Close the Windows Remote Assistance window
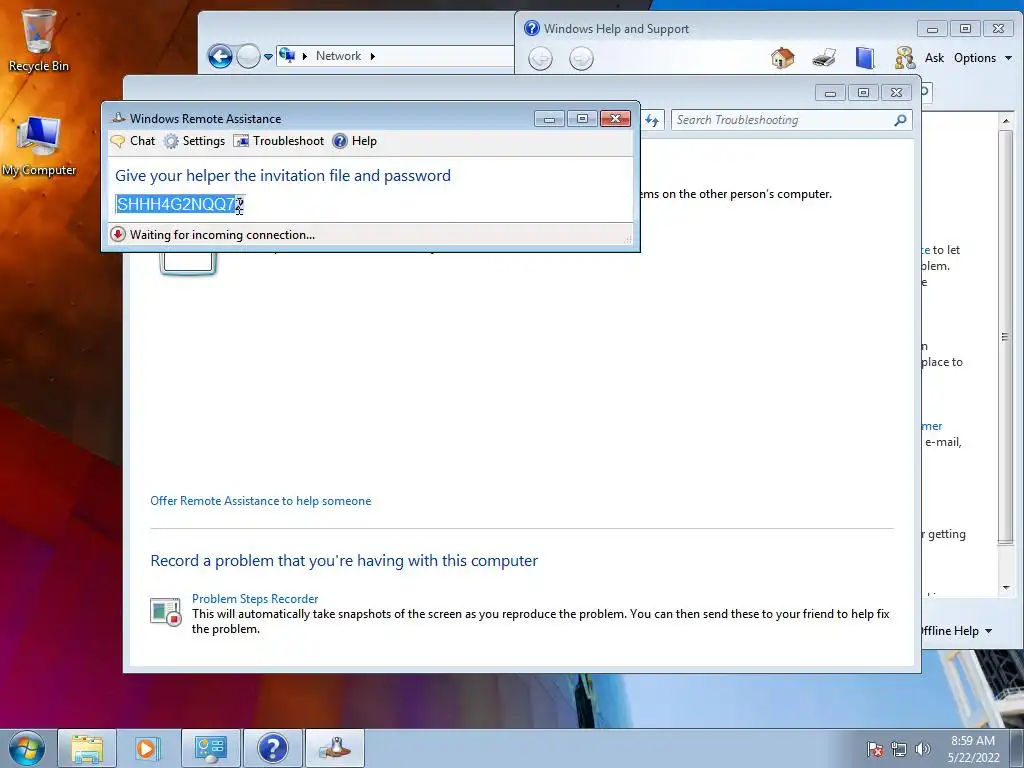 (615, 119)
